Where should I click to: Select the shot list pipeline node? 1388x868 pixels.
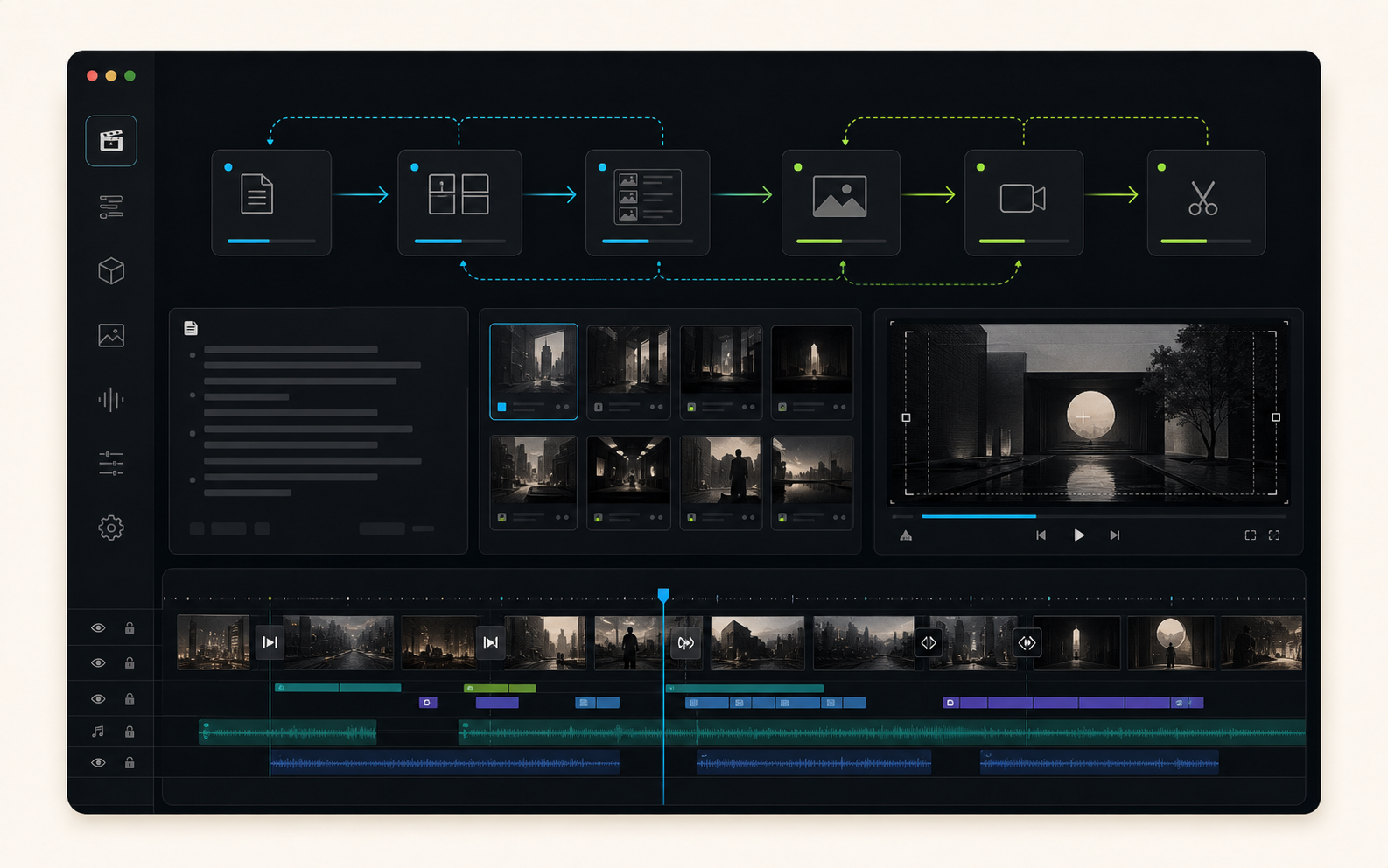[648, 202]
